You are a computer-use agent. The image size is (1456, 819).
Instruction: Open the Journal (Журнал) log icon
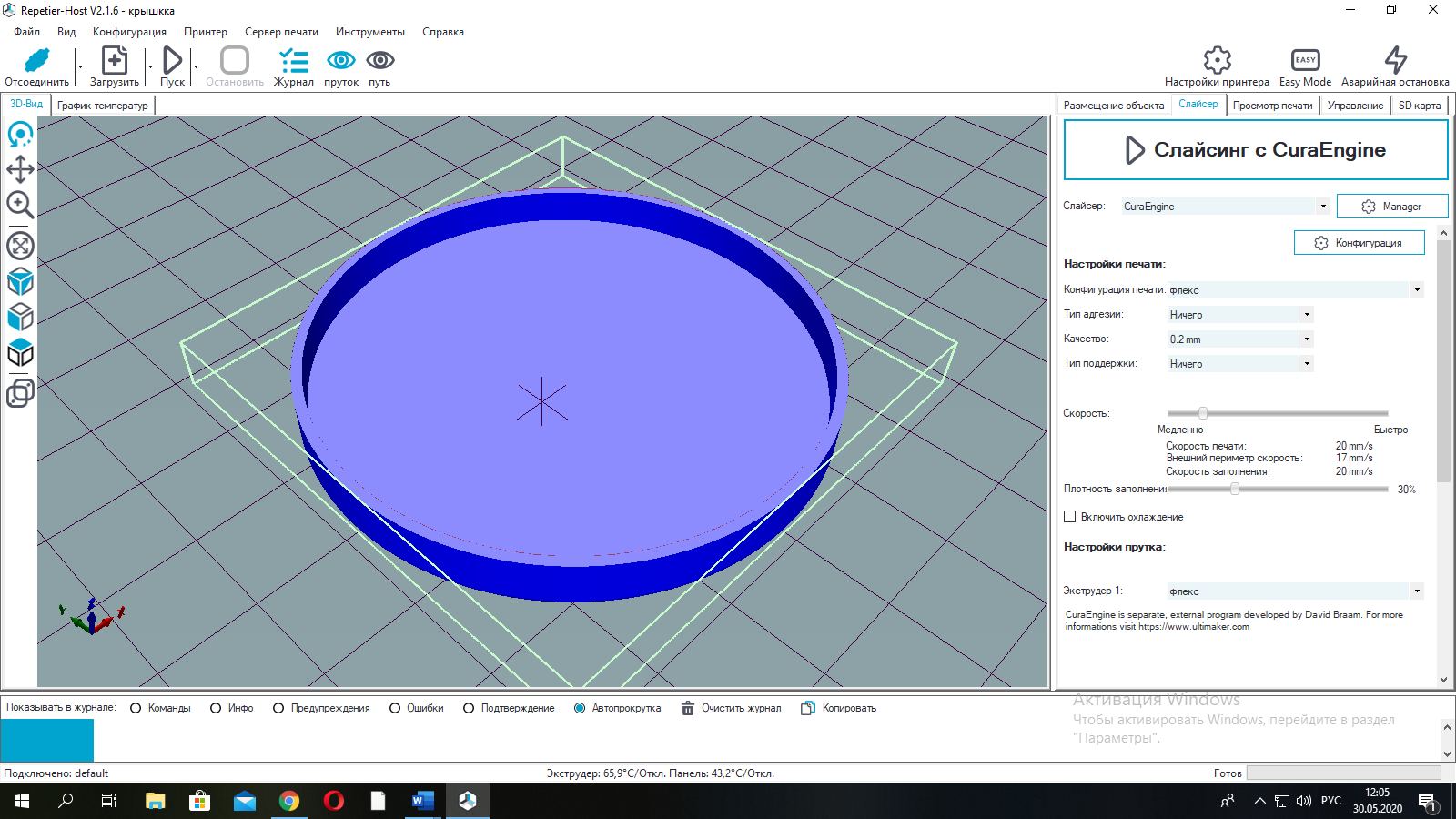coord(293,61)
